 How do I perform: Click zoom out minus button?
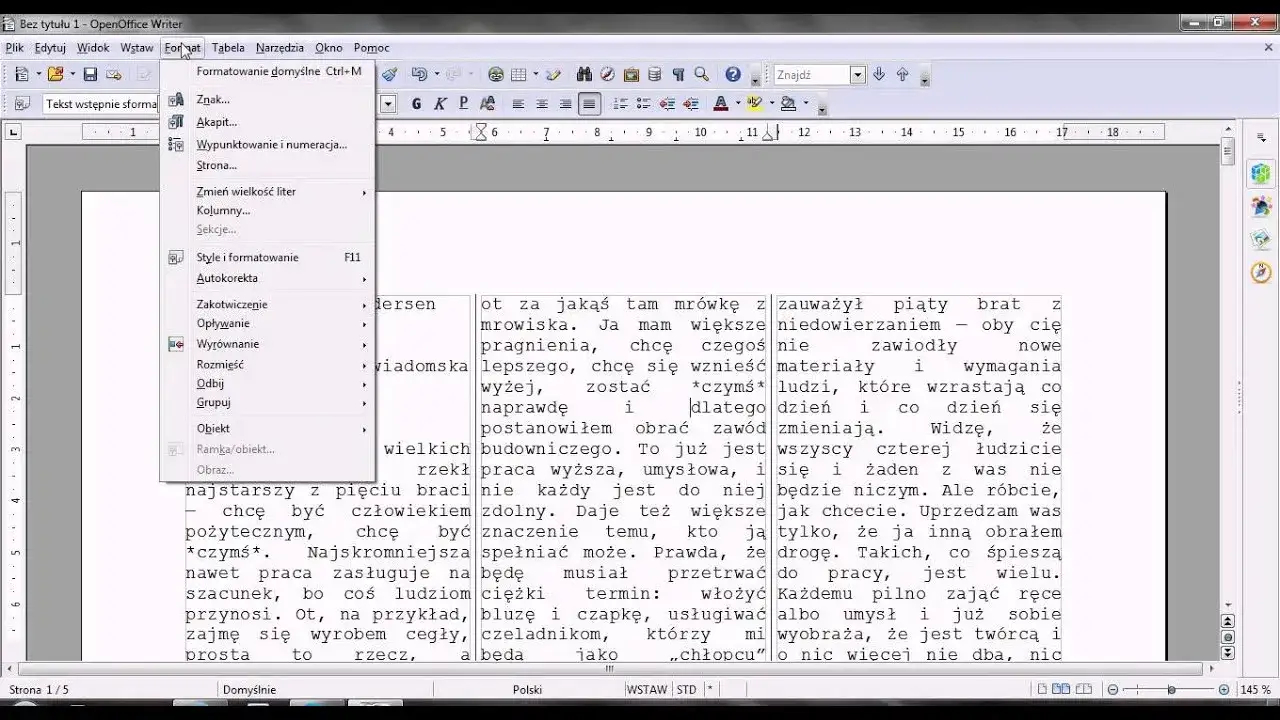[1112, 689]
